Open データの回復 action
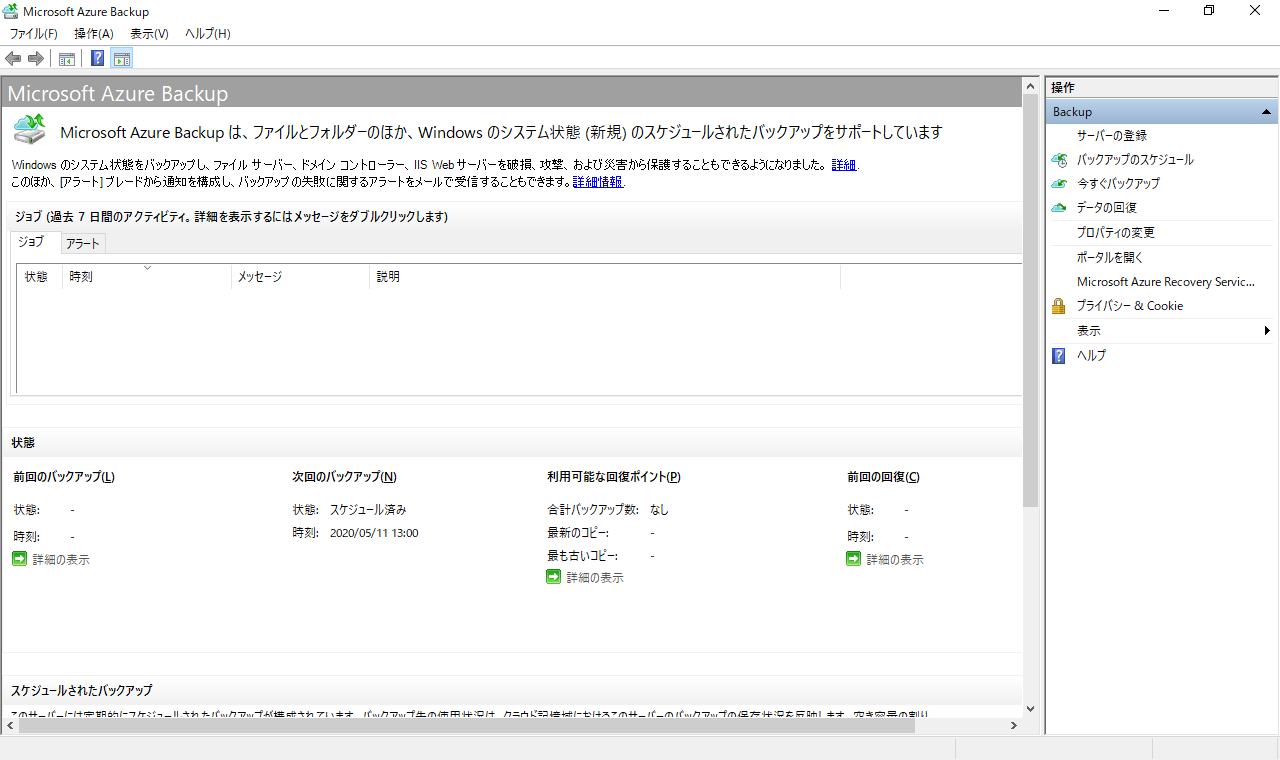The width and height of the screenshot is (1280, 760). coord(1106,208)
